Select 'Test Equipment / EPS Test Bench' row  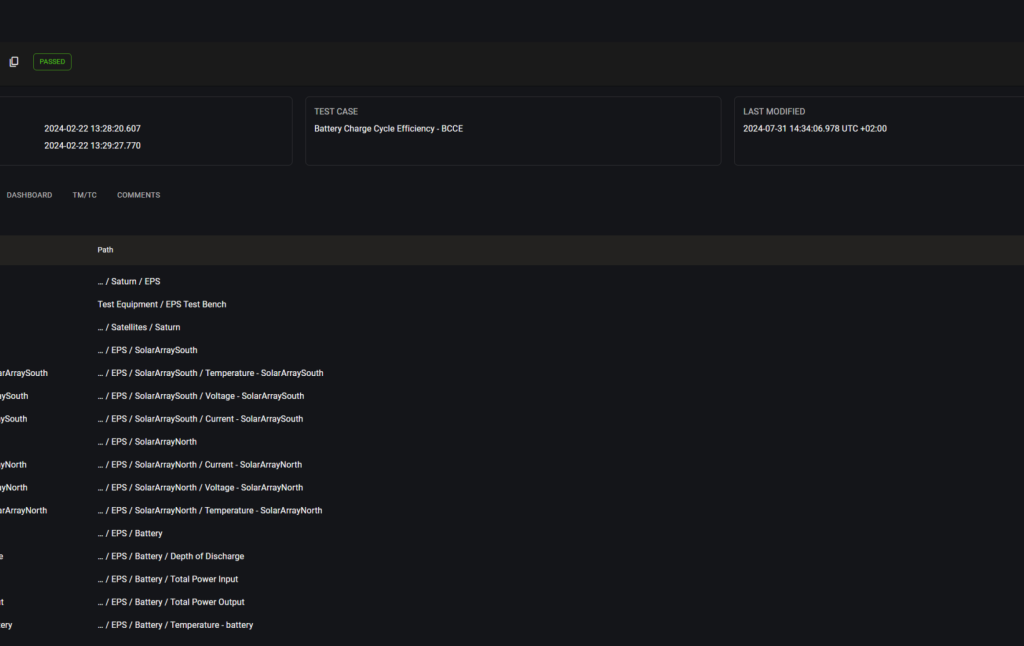pos(512,304)
